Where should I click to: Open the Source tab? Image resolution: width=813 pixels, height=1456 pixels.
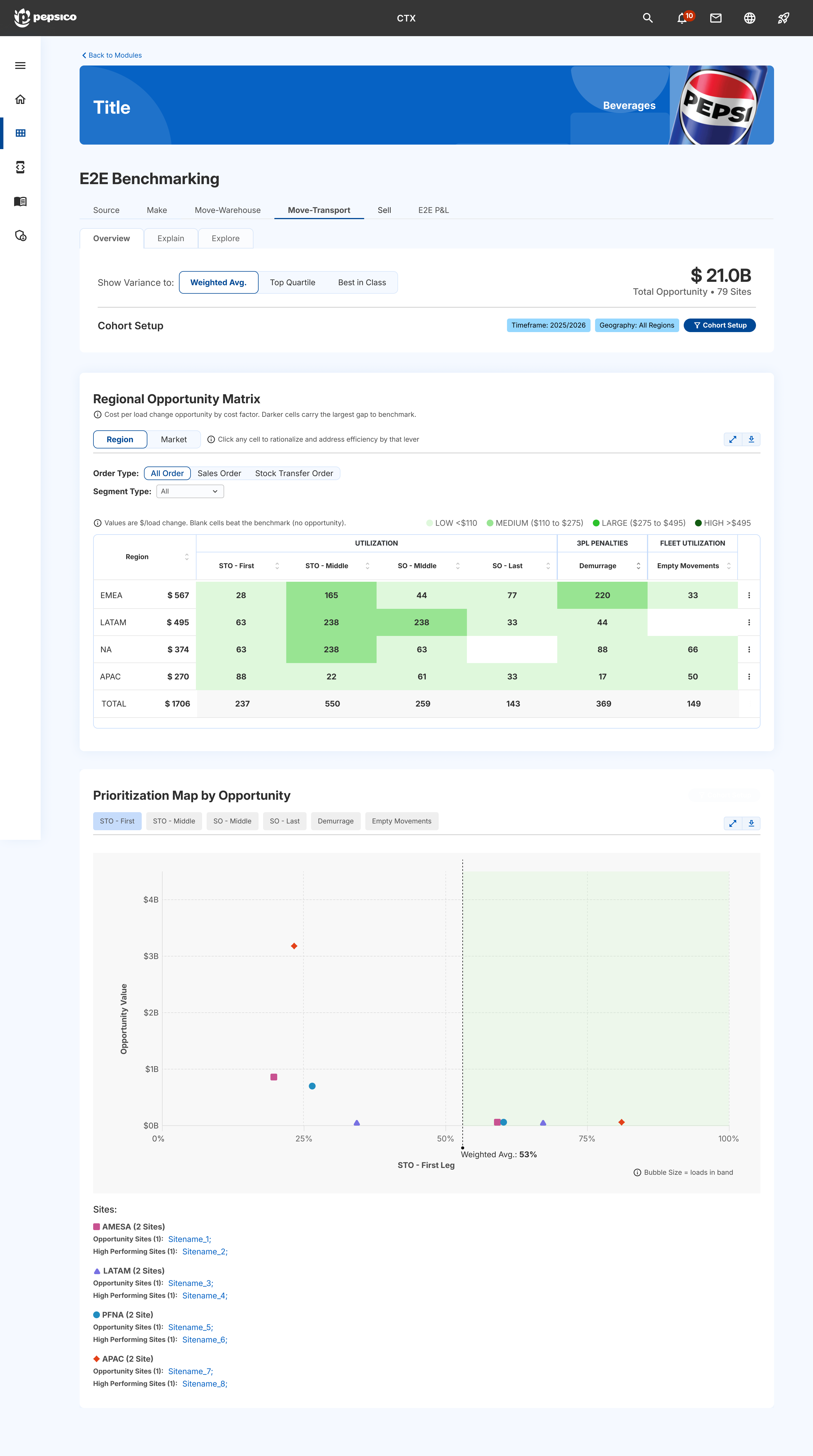[106, 210]
